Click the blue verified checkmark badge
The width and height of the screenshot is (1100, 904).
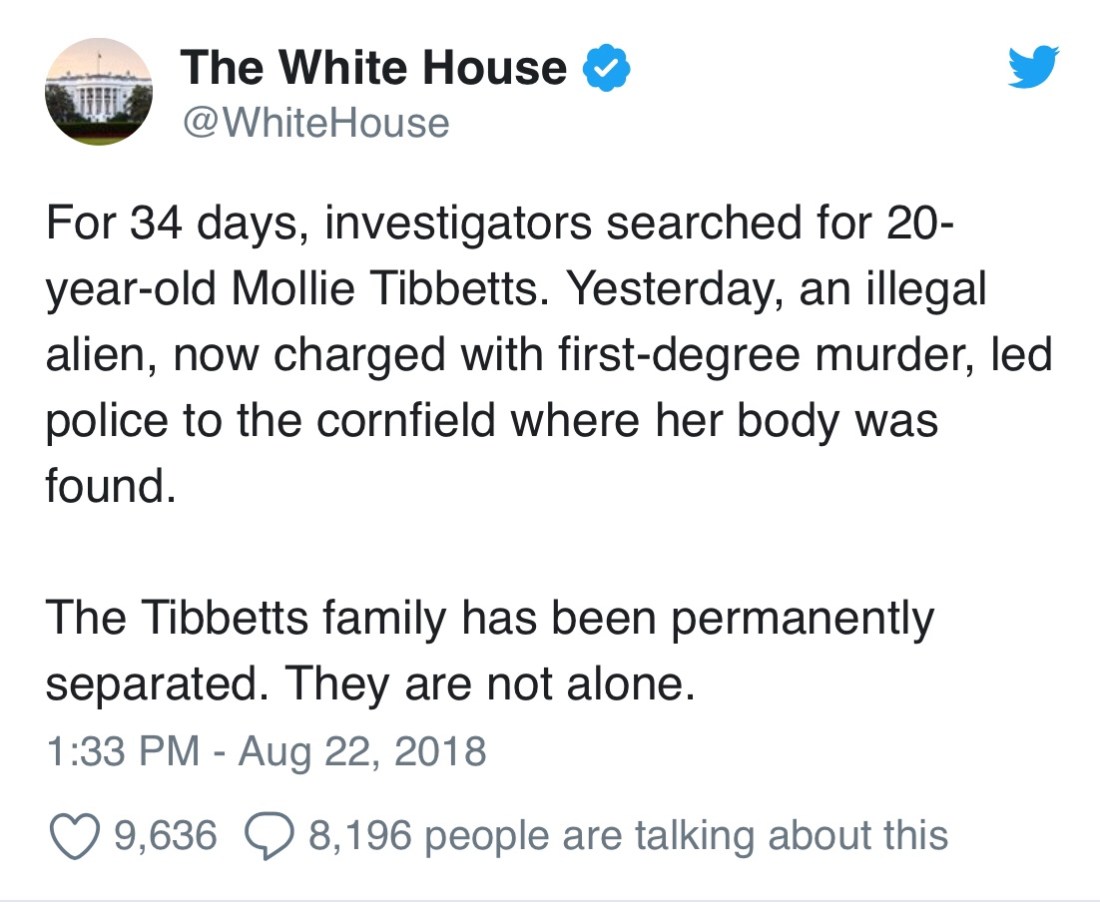pos(606,69)
